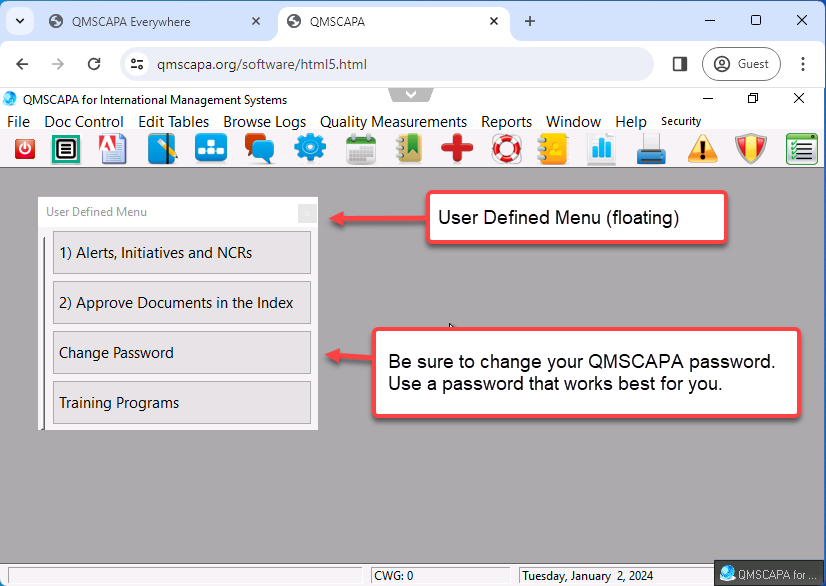This screenshot has height=586, width=826.
Task: Minimize the QMSCAPA inner application window
Action: (708, 99)
